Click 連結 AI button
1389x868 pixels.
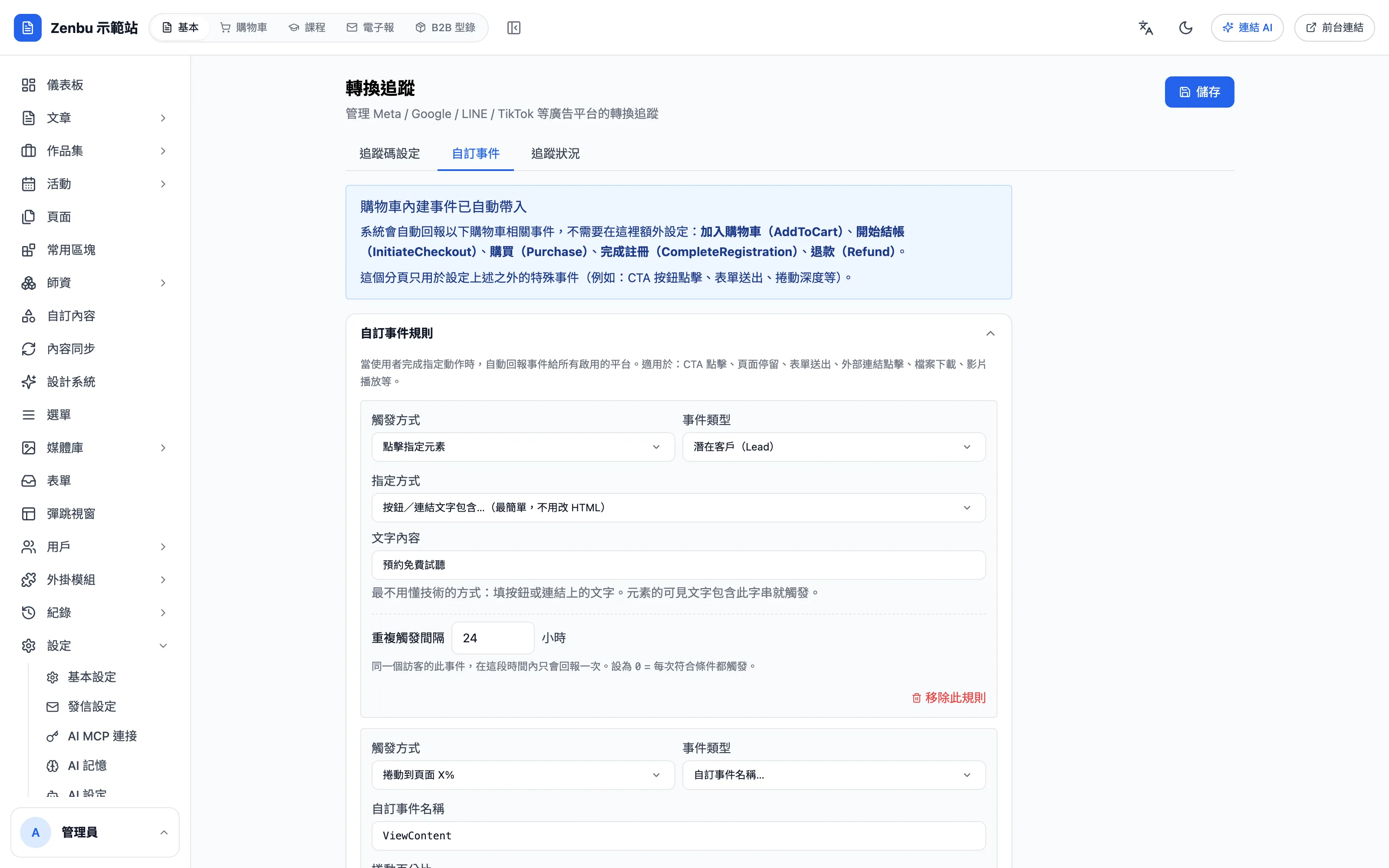(1247, 27)
